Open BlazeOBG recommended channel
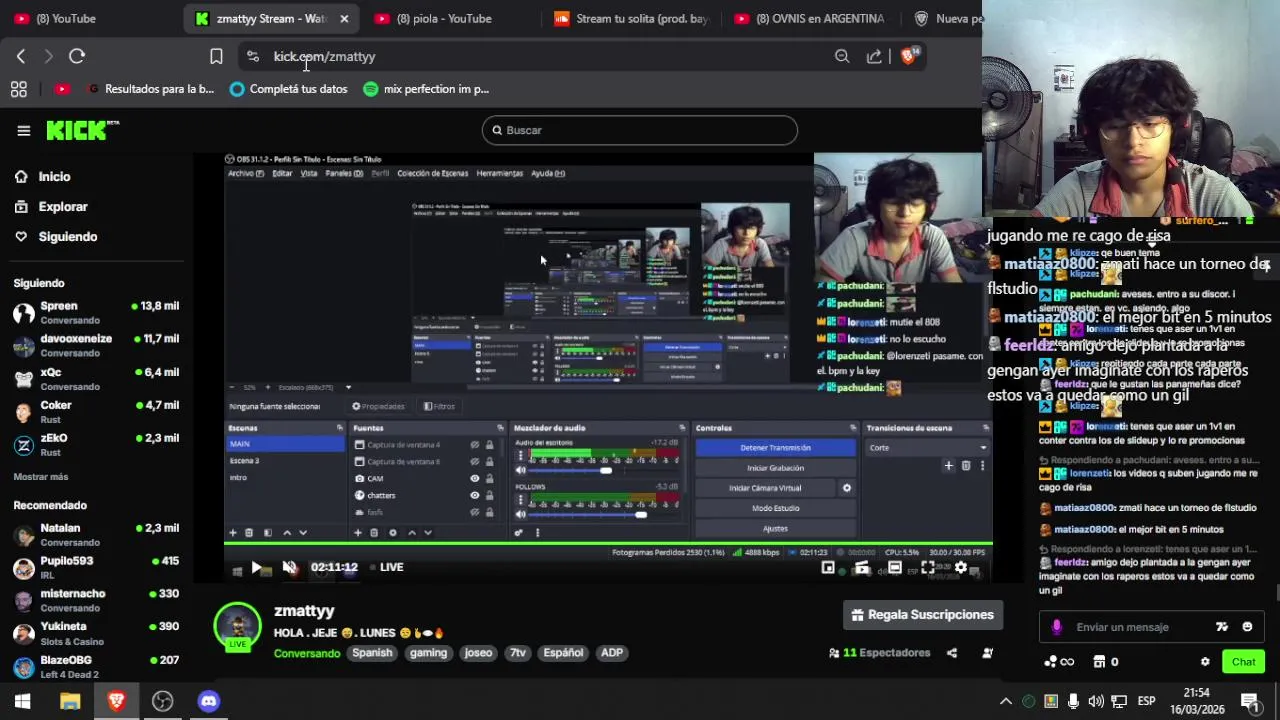 tap(96, 666)
